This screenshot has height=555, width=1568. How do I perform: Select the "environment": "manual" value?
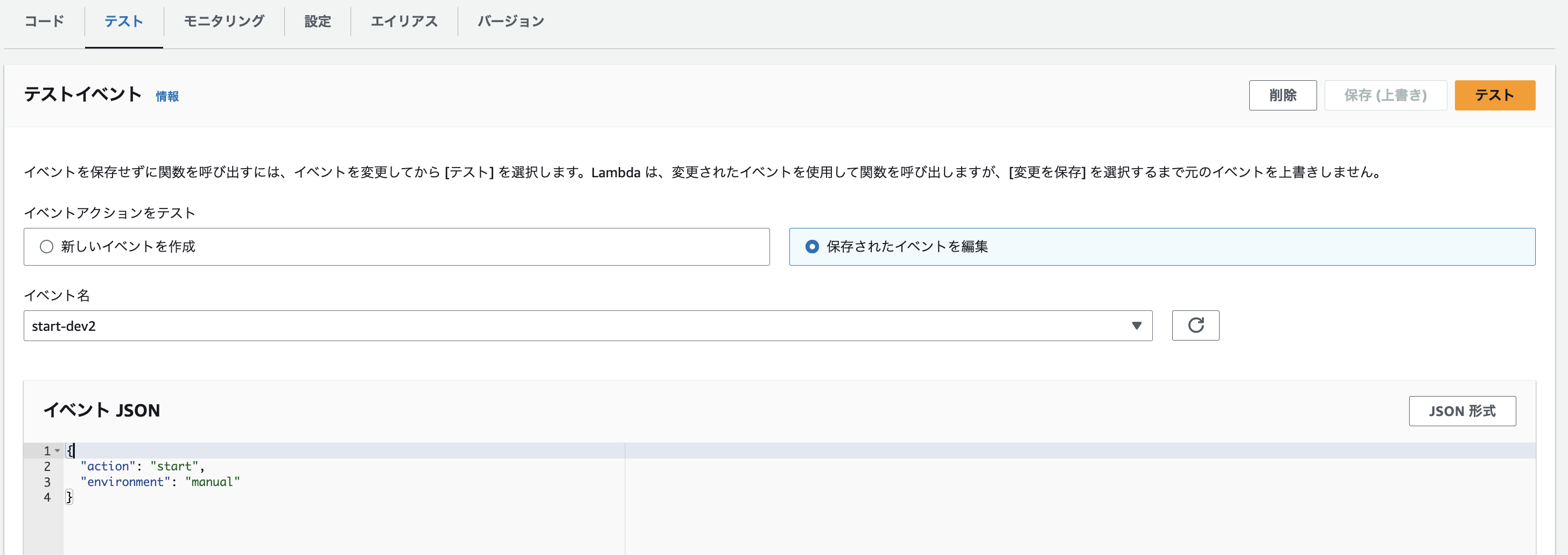pyautogui.click(x=212, y=481)
